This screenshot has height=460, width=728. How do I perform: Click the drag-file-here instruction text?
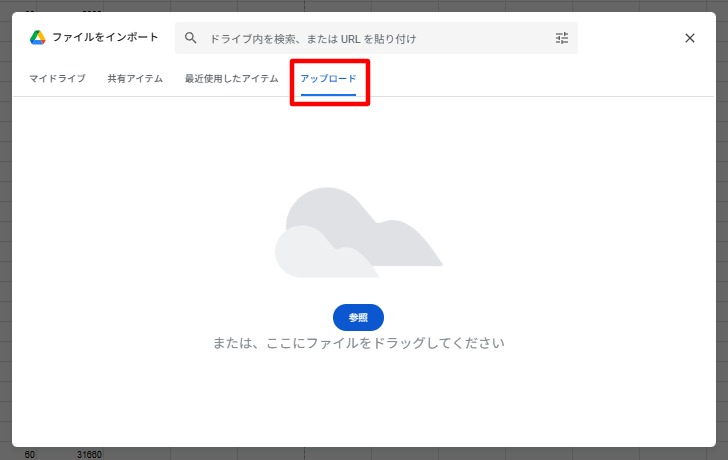click(358, 343)
